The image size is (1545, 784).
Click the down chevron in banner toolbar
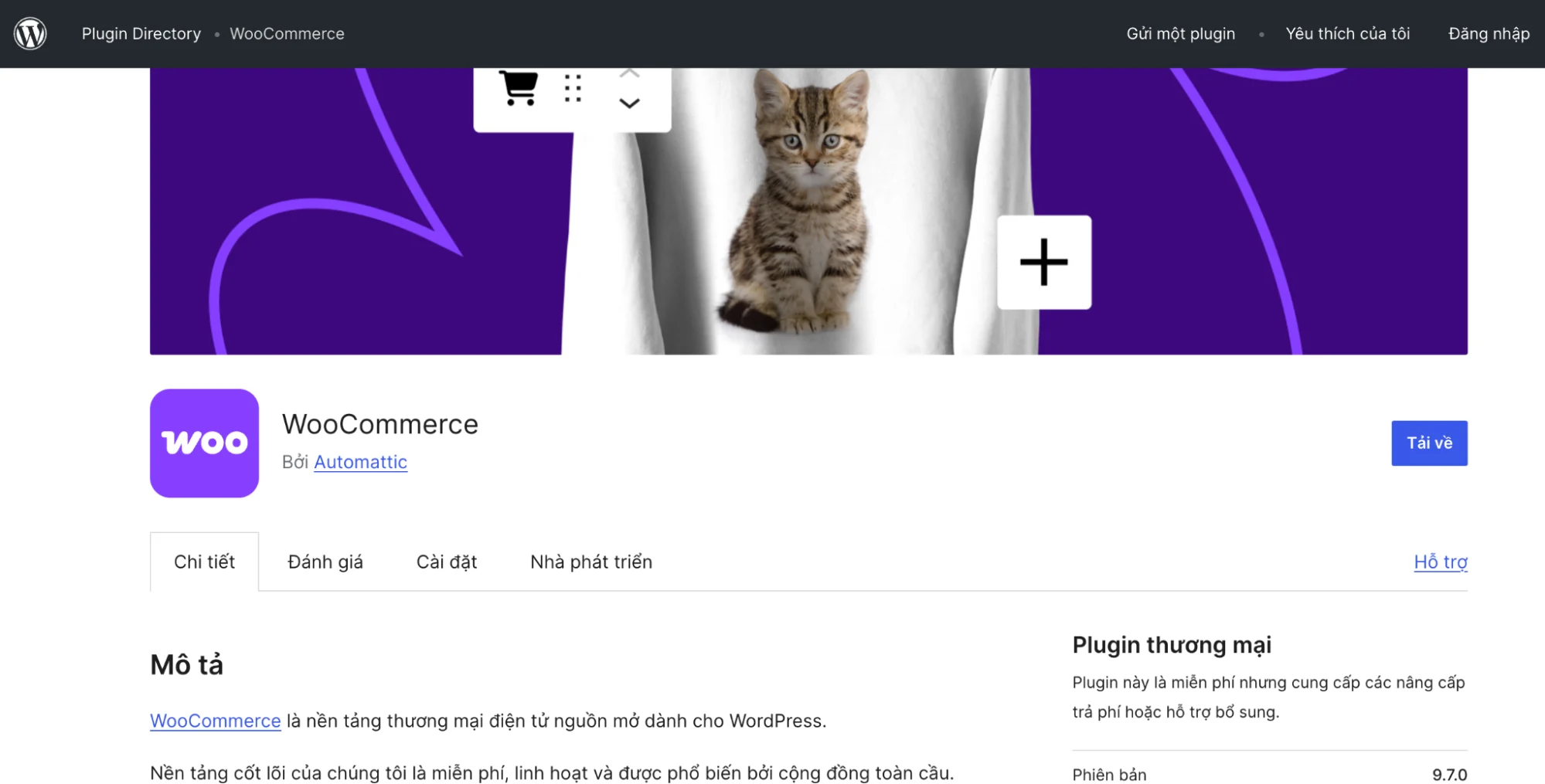[629, 104]
